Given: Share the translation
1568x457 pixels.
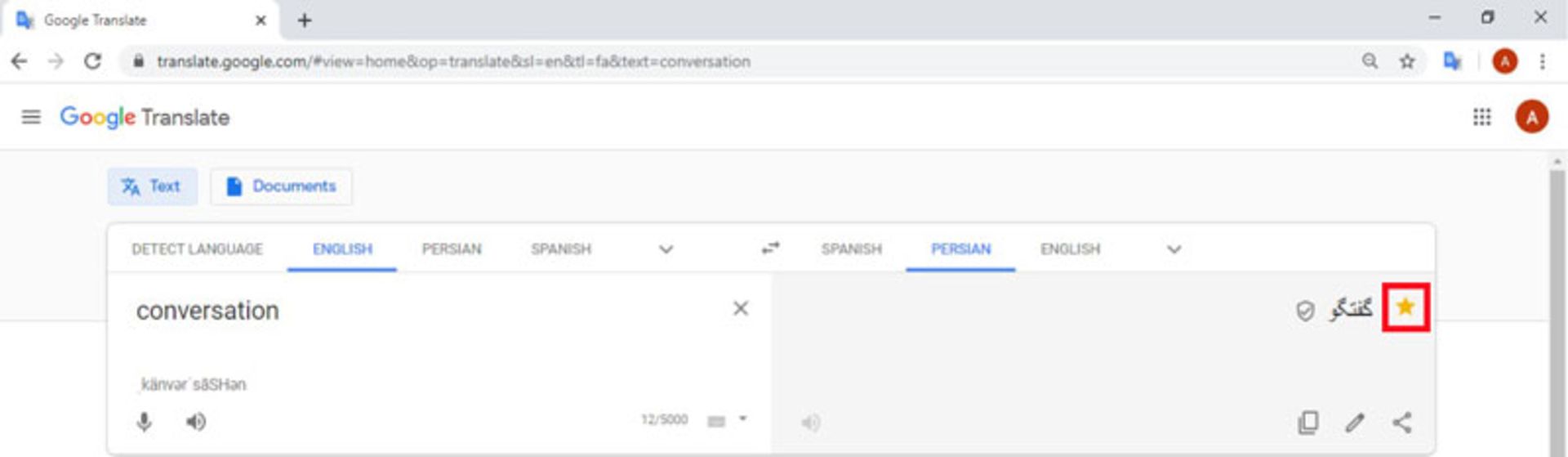Looking at the screenshot, I should [x=1402, y=423].
